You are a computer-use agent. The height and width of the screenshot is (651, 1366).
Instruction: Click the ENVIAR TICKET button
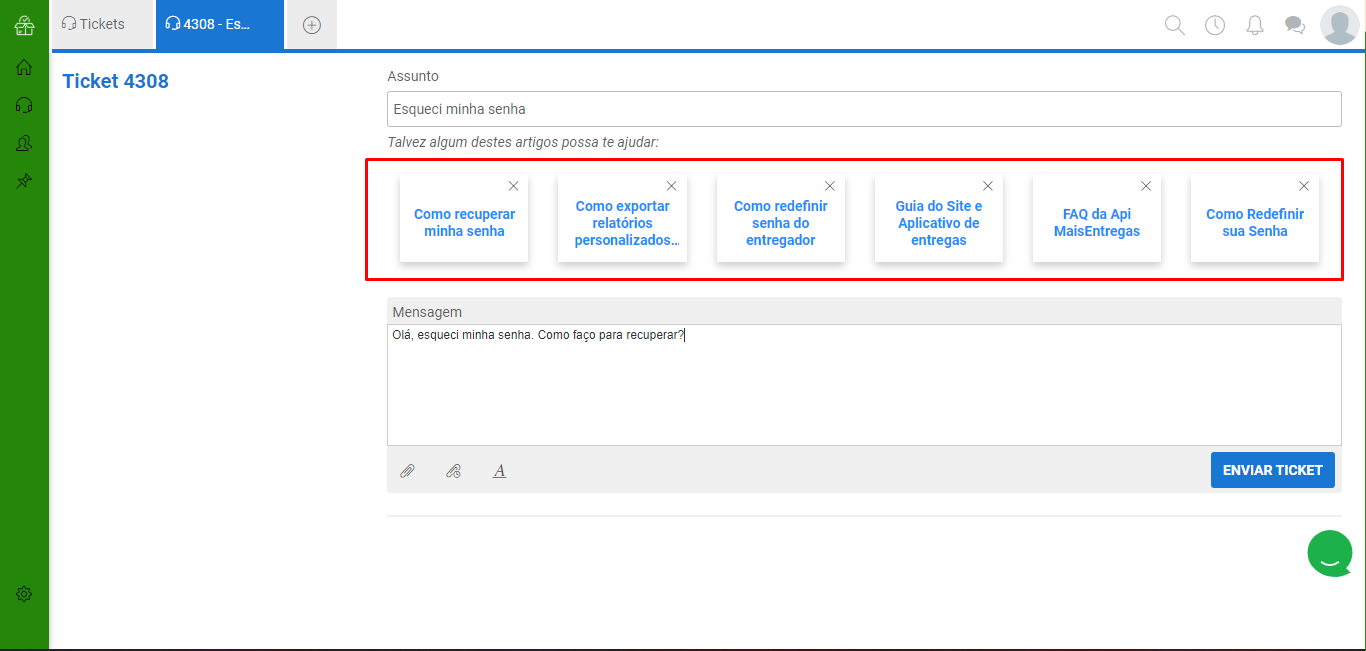coord(1272,470)
